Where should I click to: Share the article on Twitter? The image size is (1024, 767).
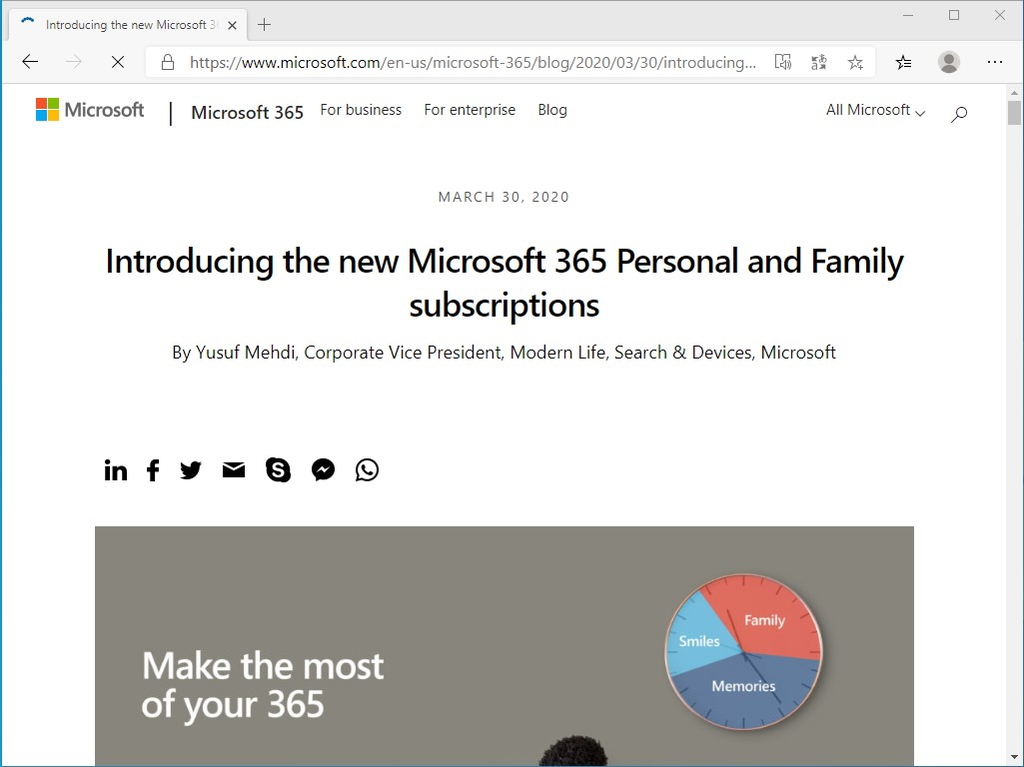[190, 470]
